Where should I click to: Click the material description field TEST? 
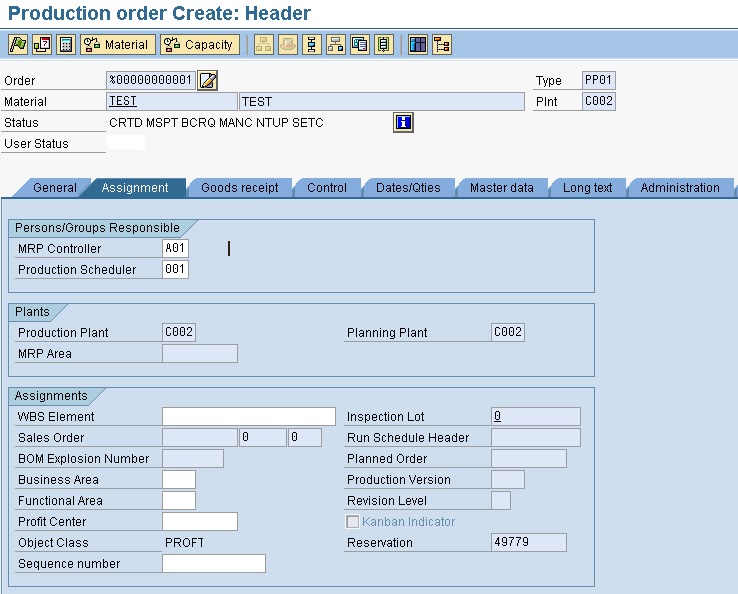382,101
